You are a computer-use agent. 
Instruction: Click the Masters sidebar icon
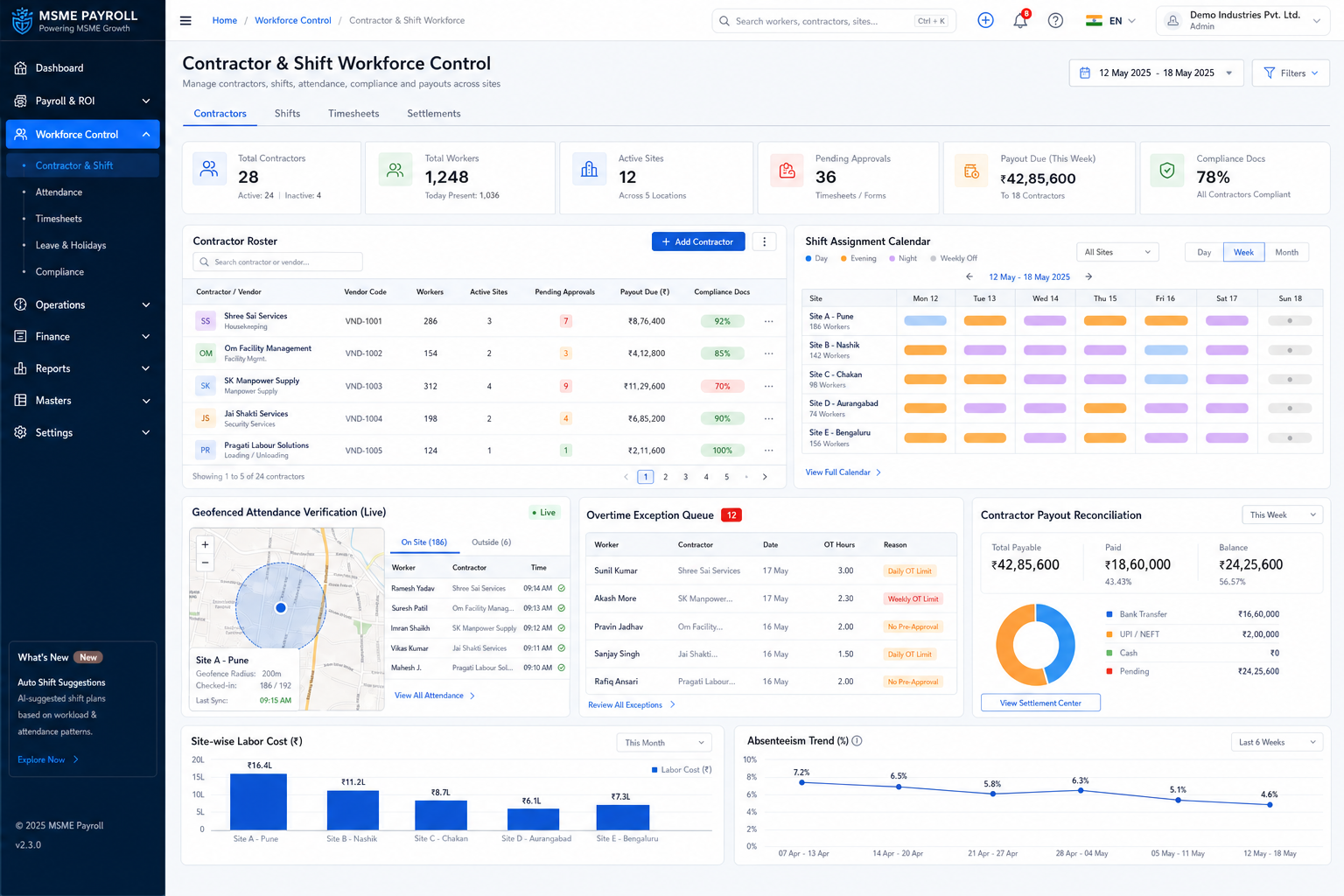pyautogui.click(x=21, y=400)
